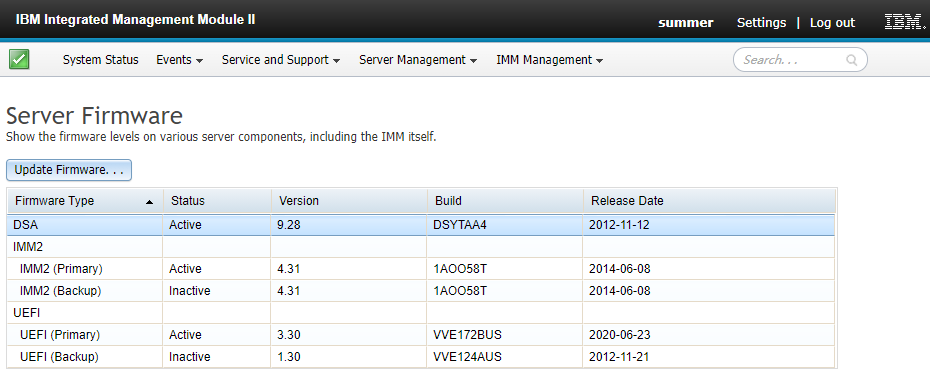Expand the Server Management menu

tap(418, 60)
